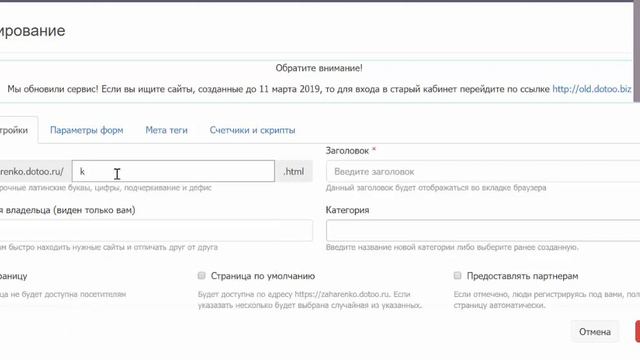The width and height of the screenshot is (640, 360).
Task: Click the Заголовок field label
Action: click(347, 151)
